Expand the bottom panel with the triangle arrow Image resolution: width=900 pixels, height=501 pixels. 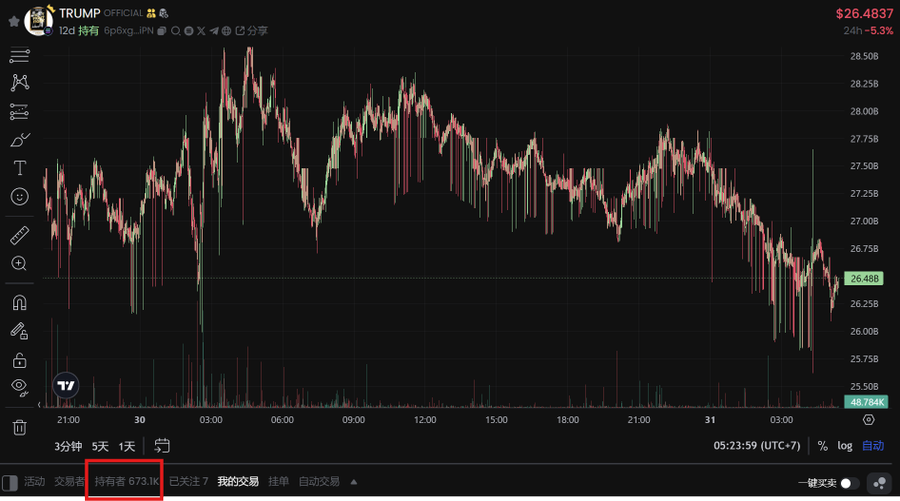click(353, 482)
